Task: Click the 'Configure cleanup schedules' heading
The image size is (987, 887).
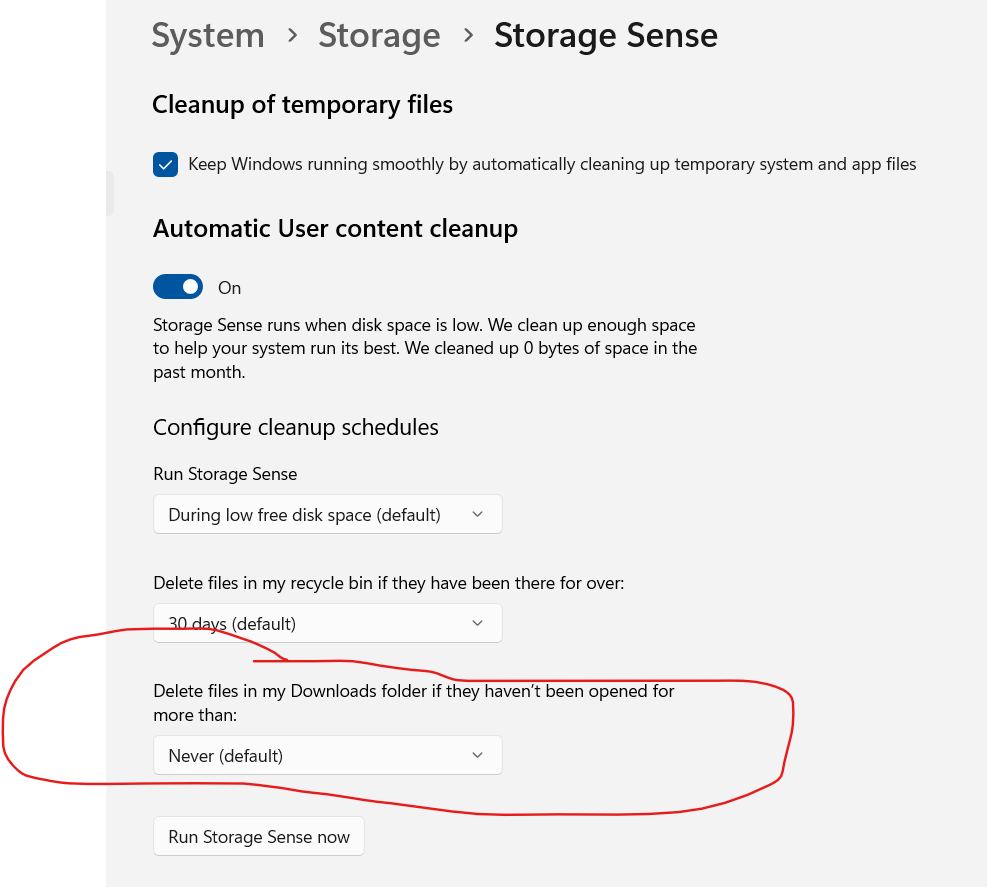Action: click(296, 428)
